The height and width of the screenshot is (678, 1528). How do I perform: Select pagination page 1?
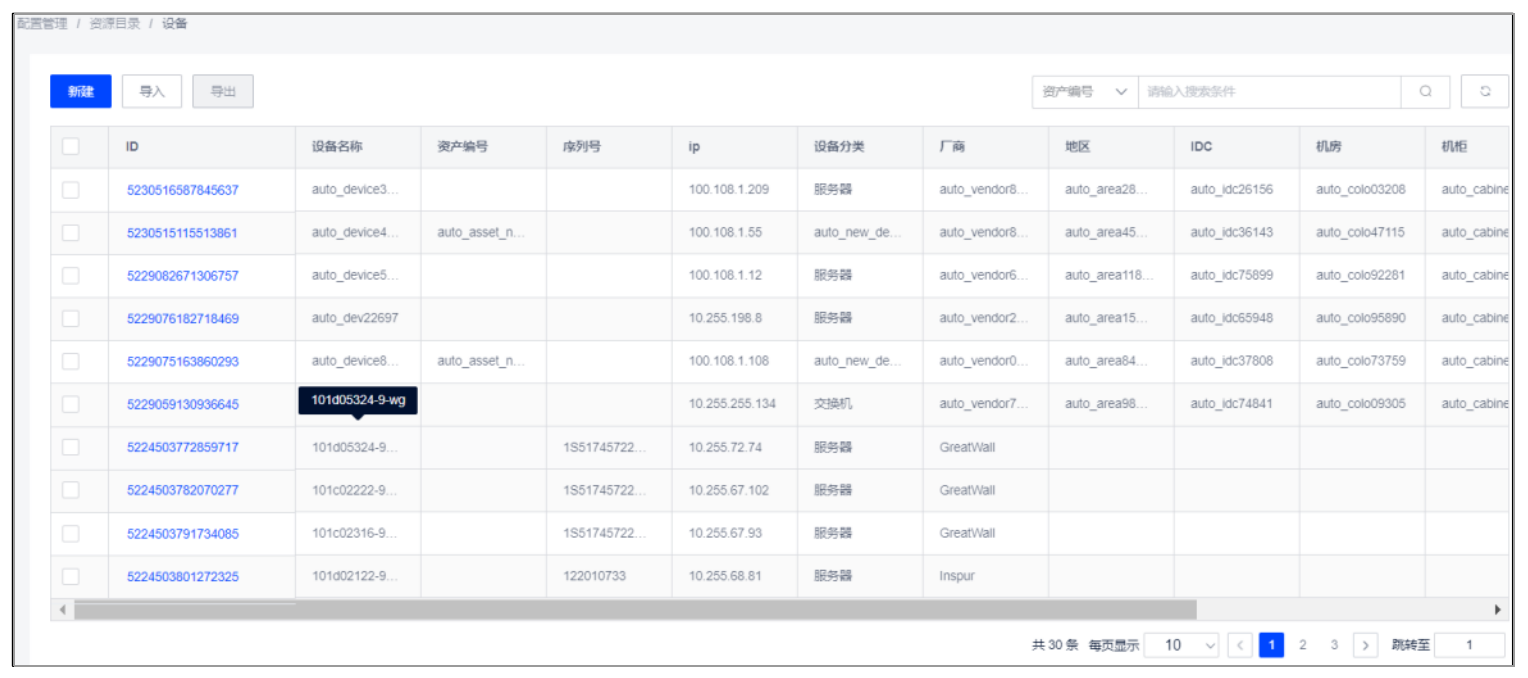[x=1271, y=645]
